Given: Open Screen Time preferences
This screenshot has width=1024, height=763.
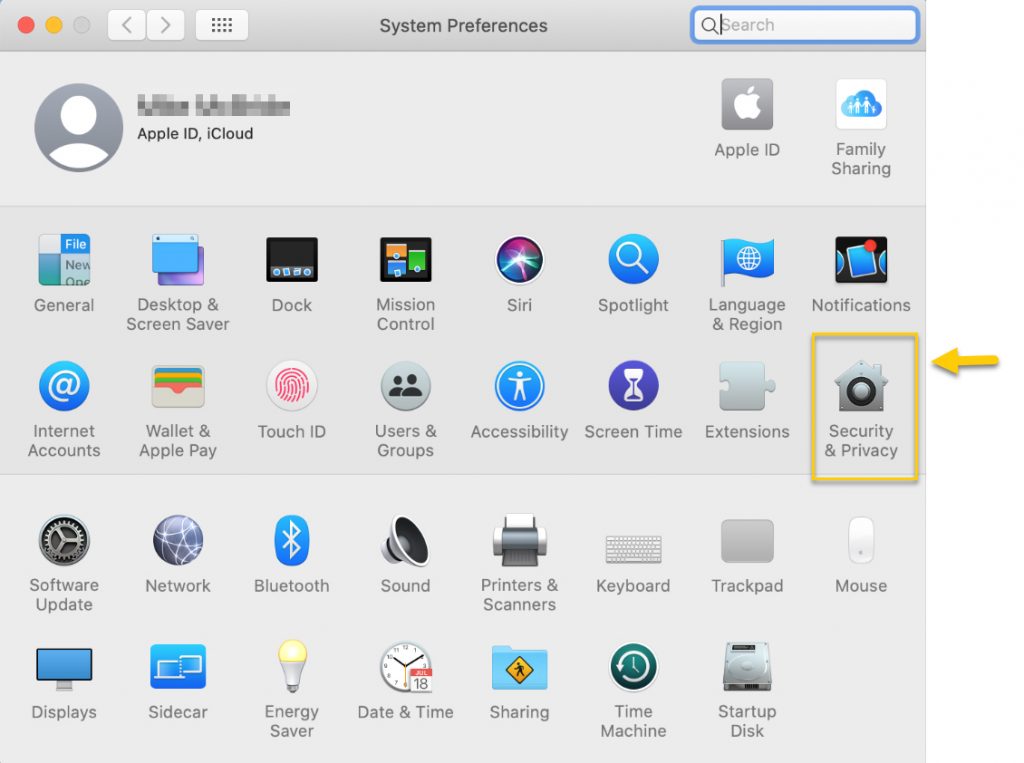Looking at the screenshot, I should 633,388.
